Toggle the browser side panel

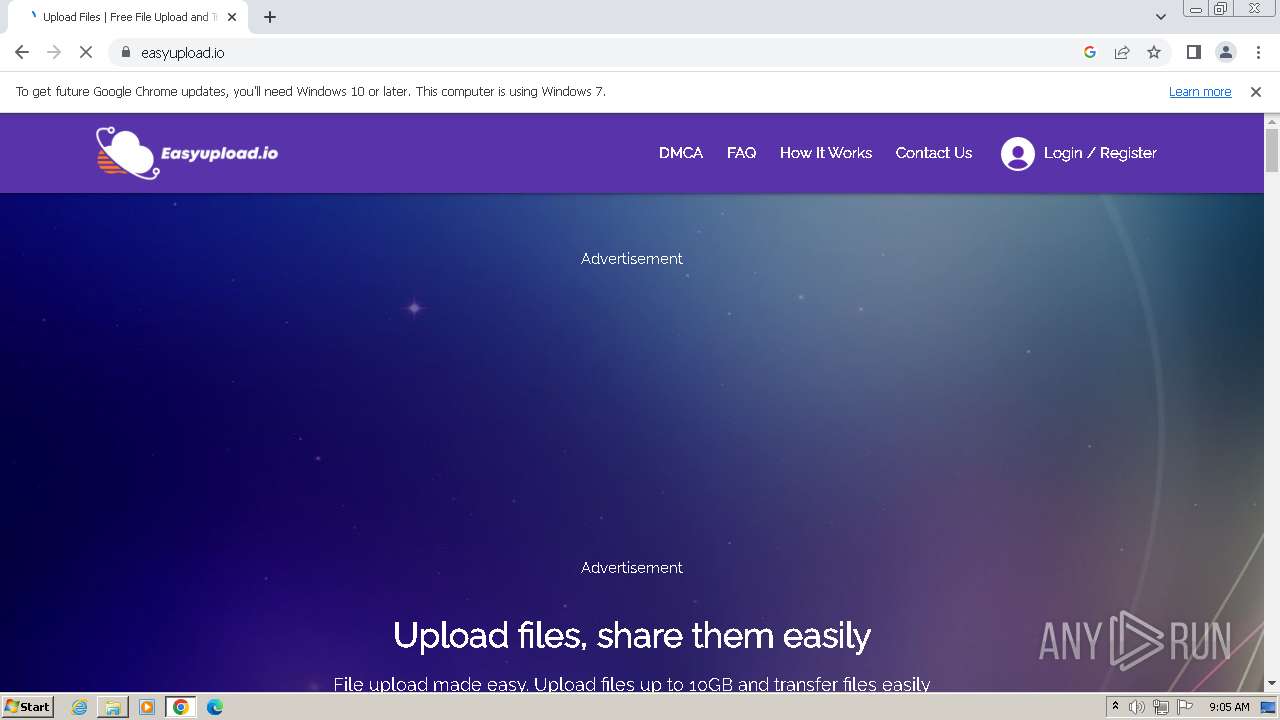[1194, 52]
